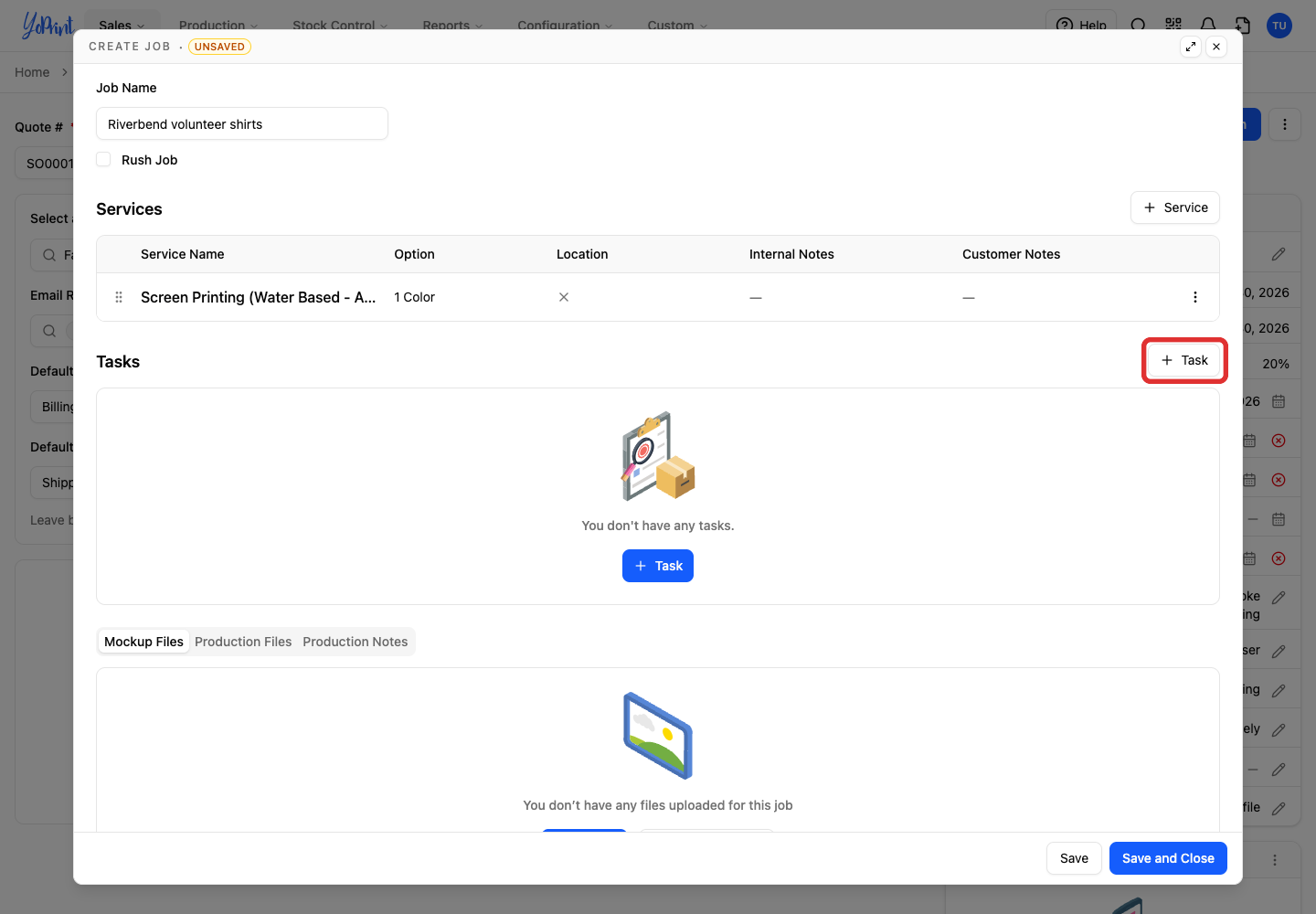Grab the drag handle on the Screen Printing row
The image size is (1316, 914).
119,297
